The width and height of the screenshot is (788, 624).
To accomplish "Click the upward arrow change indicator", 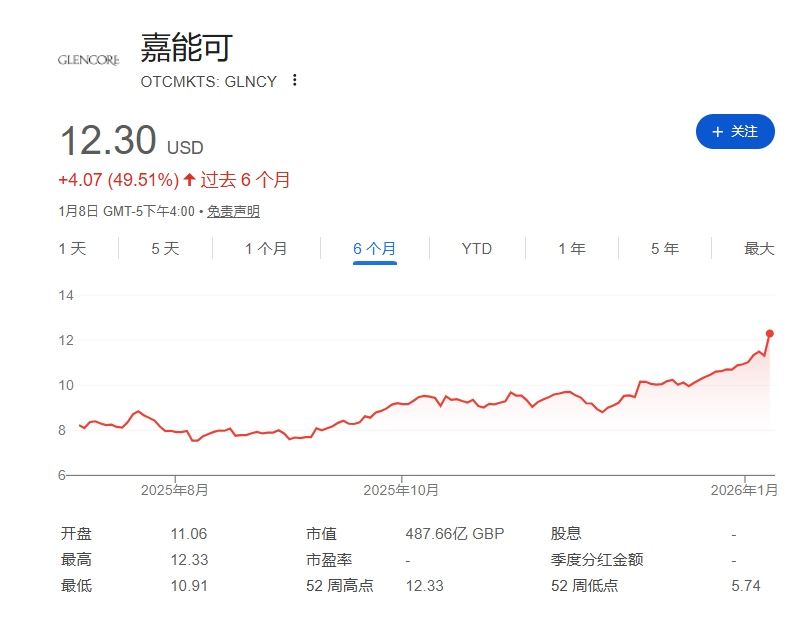I will 189,179.
